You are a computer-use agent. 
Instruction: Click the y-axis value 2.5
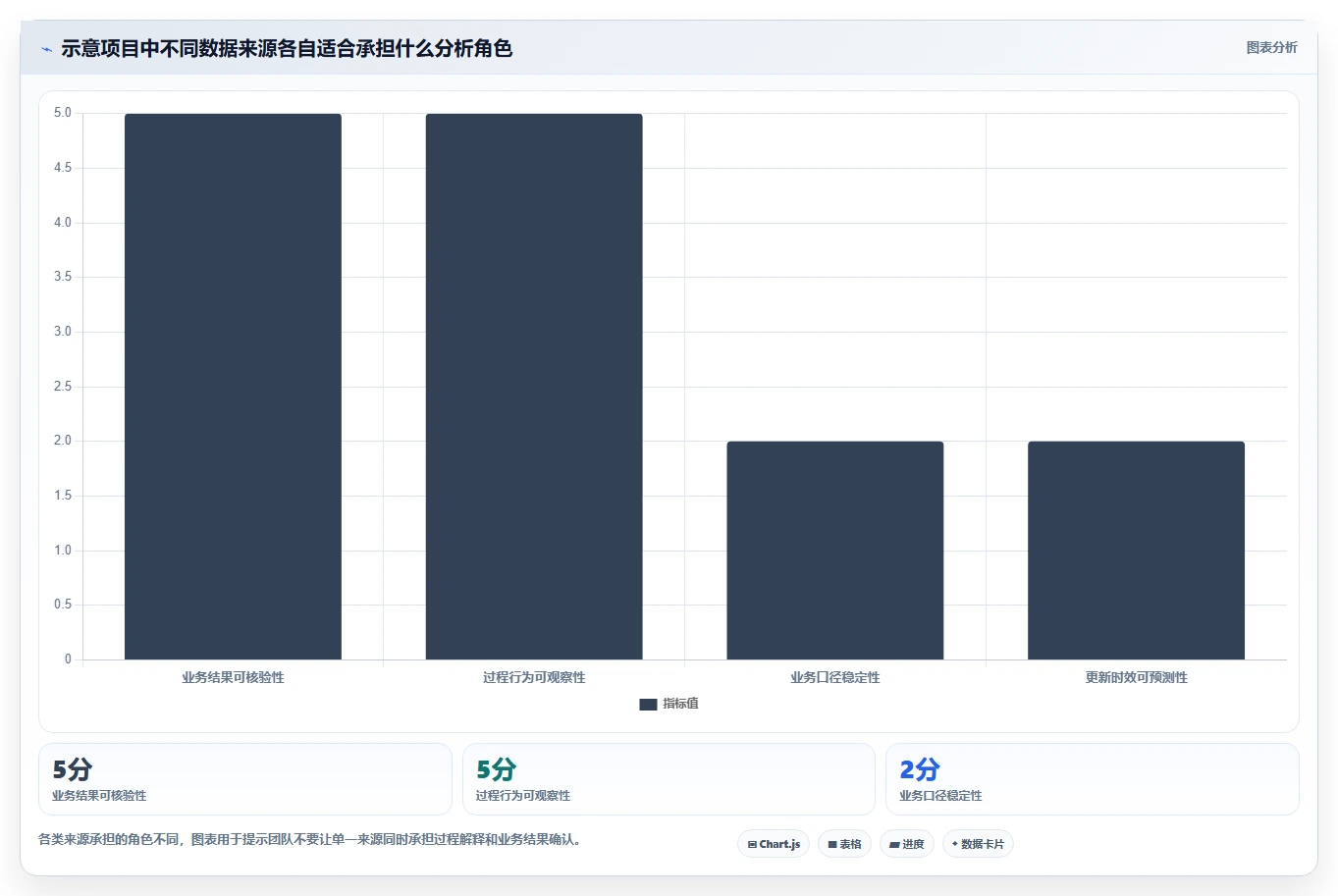(63, 387)
